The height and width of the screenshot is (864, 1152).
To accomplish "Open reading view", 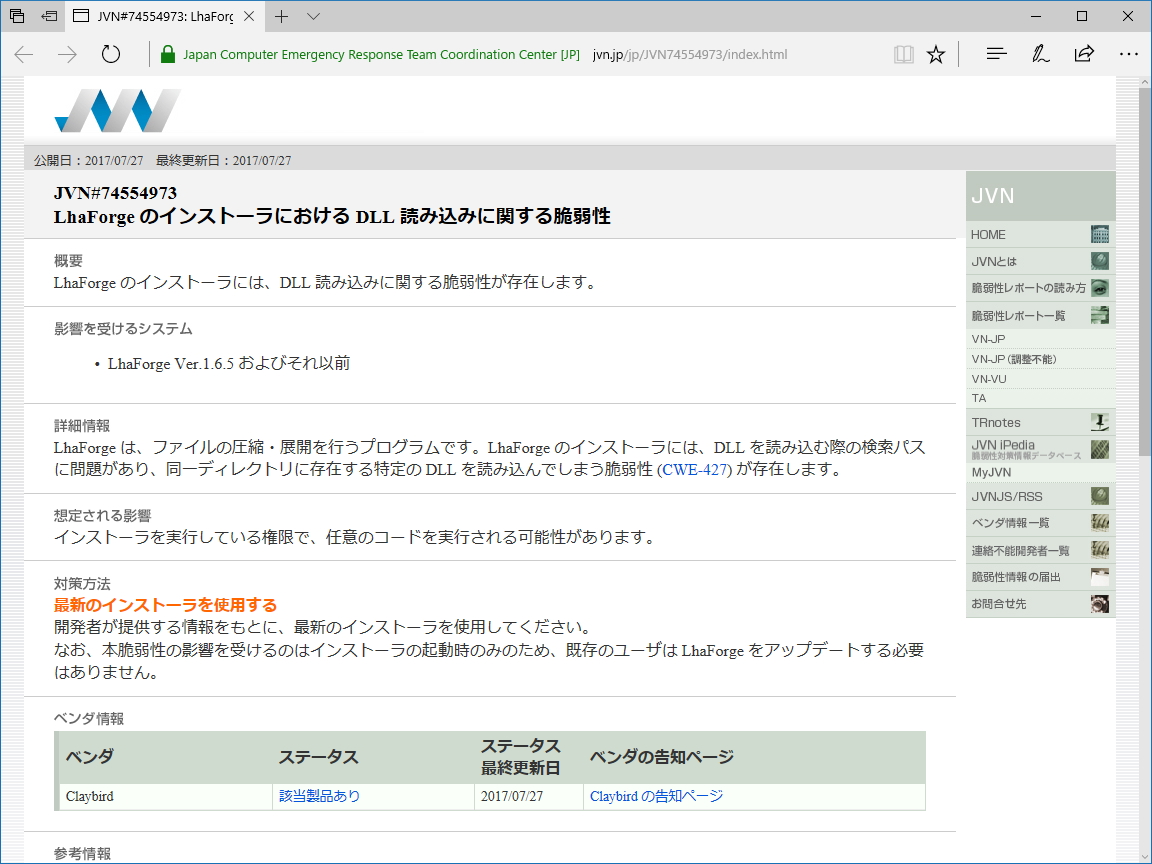I will coord(903,54).
